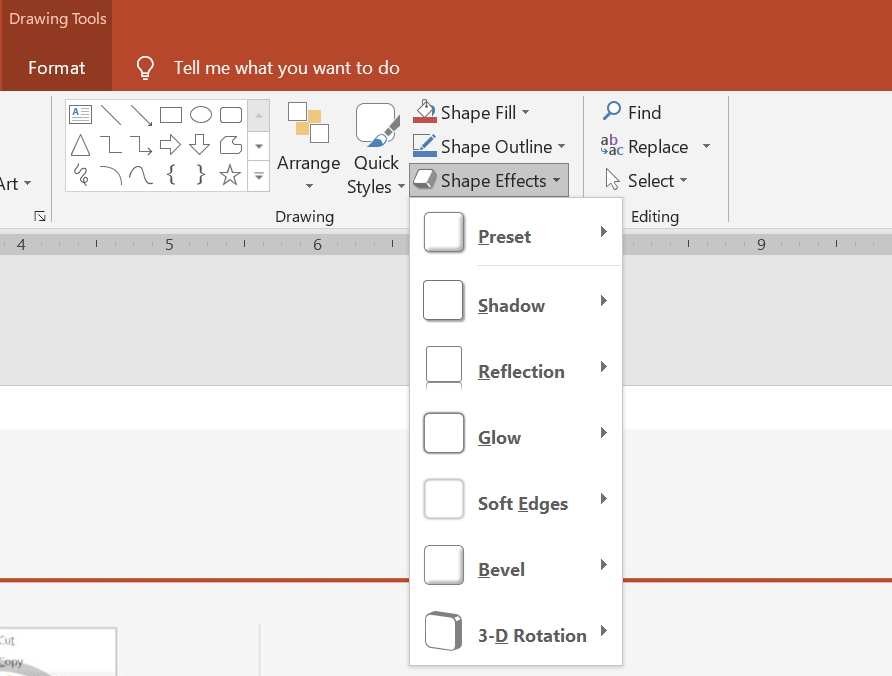
Task: Choose the Rounded Rectangle shape
Action: [231, 115]
